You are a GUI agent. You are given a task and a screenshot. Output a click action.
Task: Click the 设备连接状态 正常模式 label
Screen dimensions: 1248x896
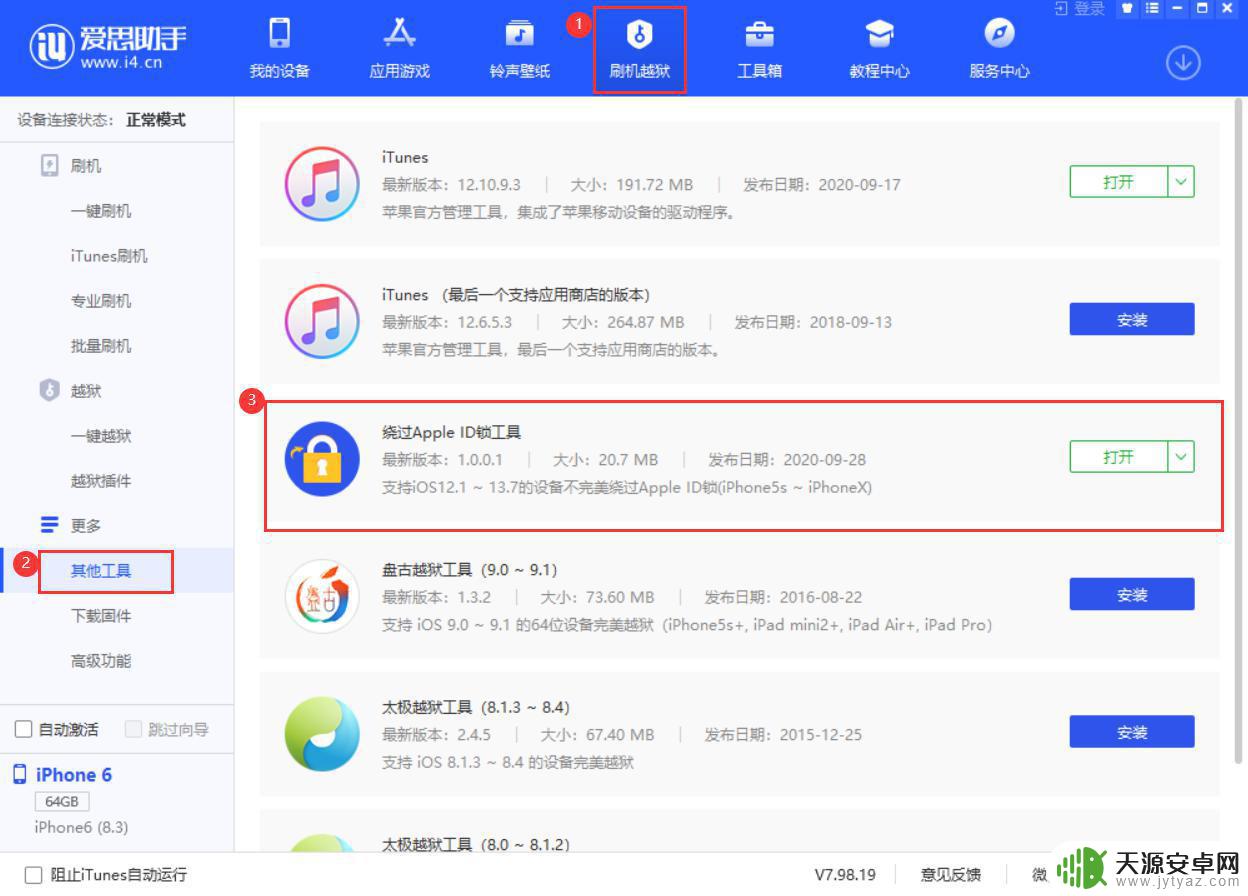point(102,120)
